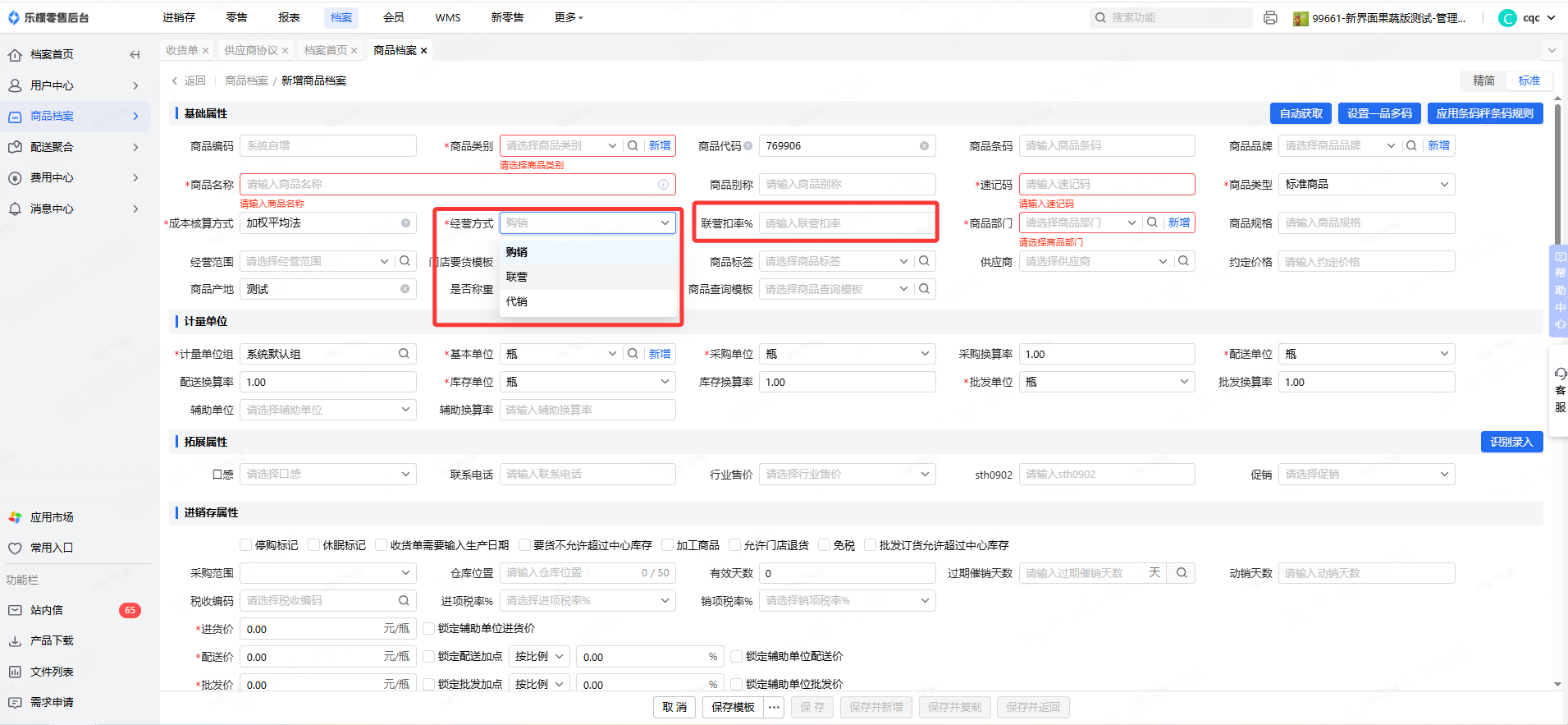The image size is (1568, 725).
Task: Tick the 休眠标记 checkbox
Action: coord(313,545)
